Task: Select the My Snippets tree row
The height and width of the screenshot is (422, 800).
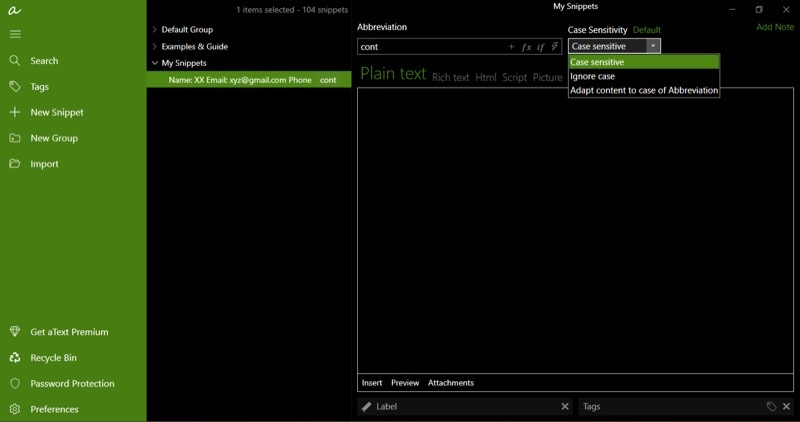Action: [x=249, y=63]
